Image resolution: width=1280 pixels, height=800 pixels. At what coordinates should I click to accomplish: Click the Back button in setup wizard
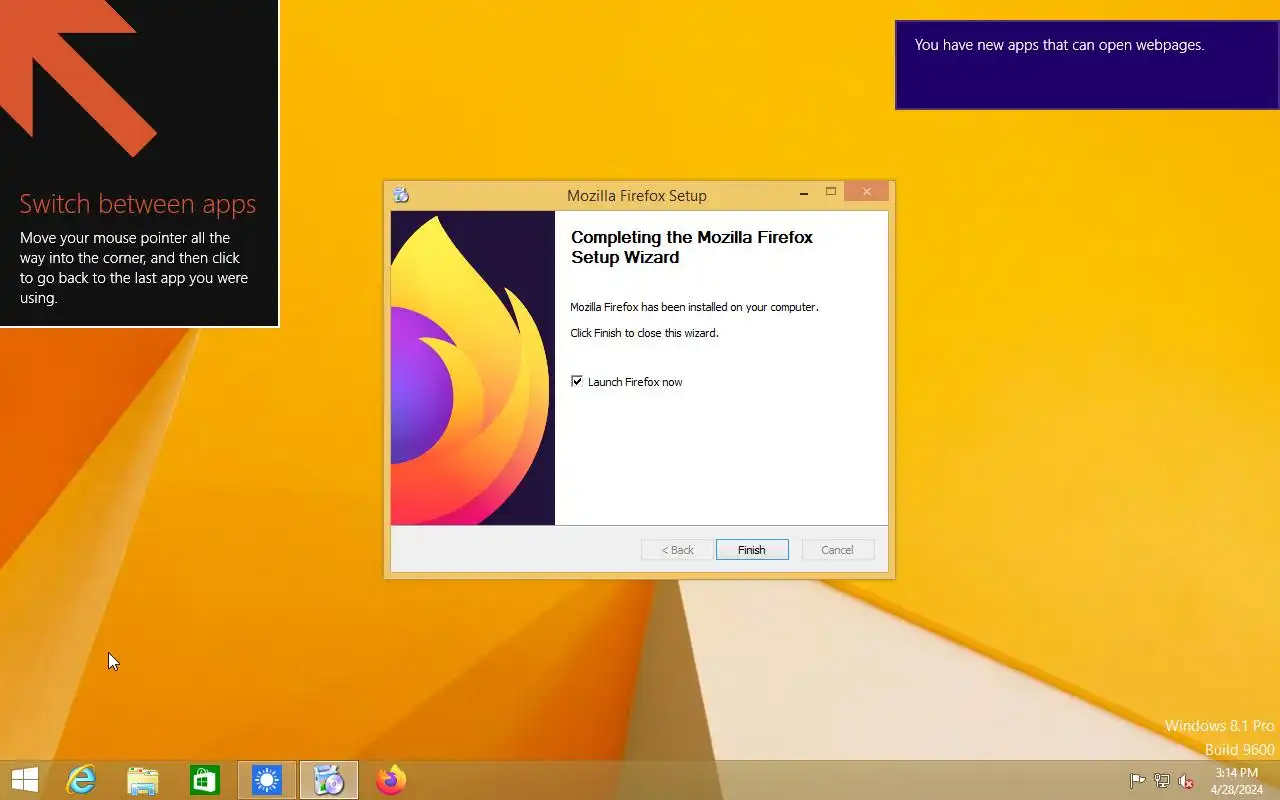point(677,550)
